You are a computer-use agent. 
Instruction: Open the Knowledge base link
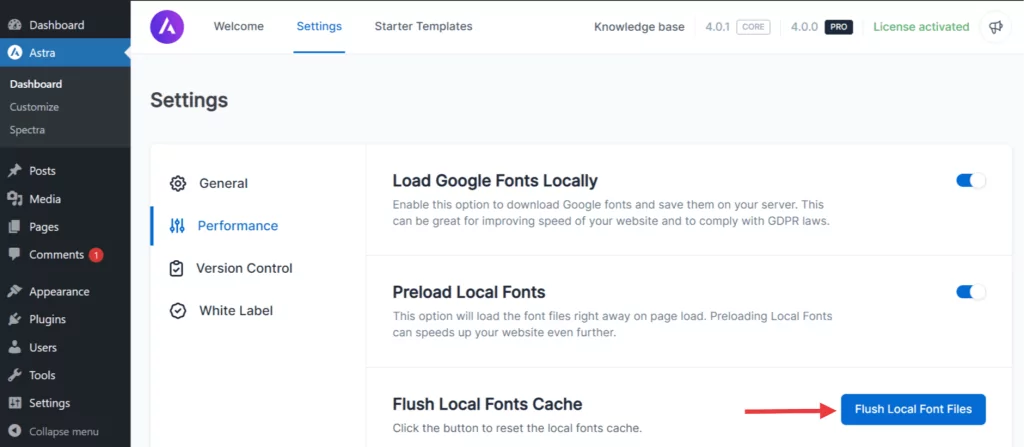[639, 27]
